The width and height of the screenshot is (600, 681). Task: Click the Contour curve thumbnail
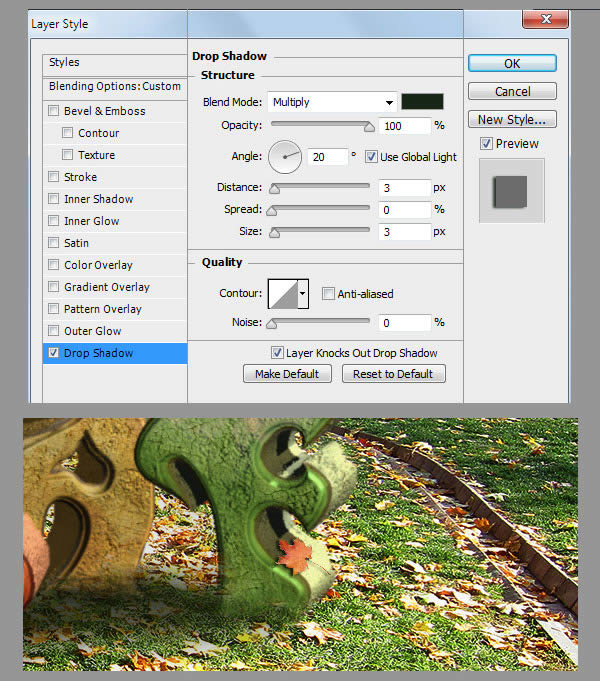point(283,294)
